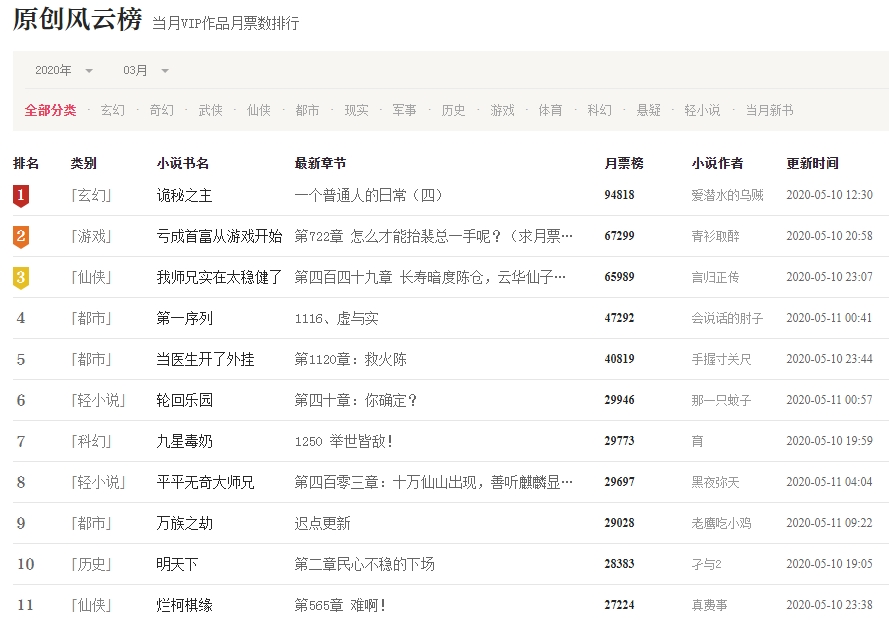
Task: Open the 2020年 year dropdown
Action: point(64,71)
